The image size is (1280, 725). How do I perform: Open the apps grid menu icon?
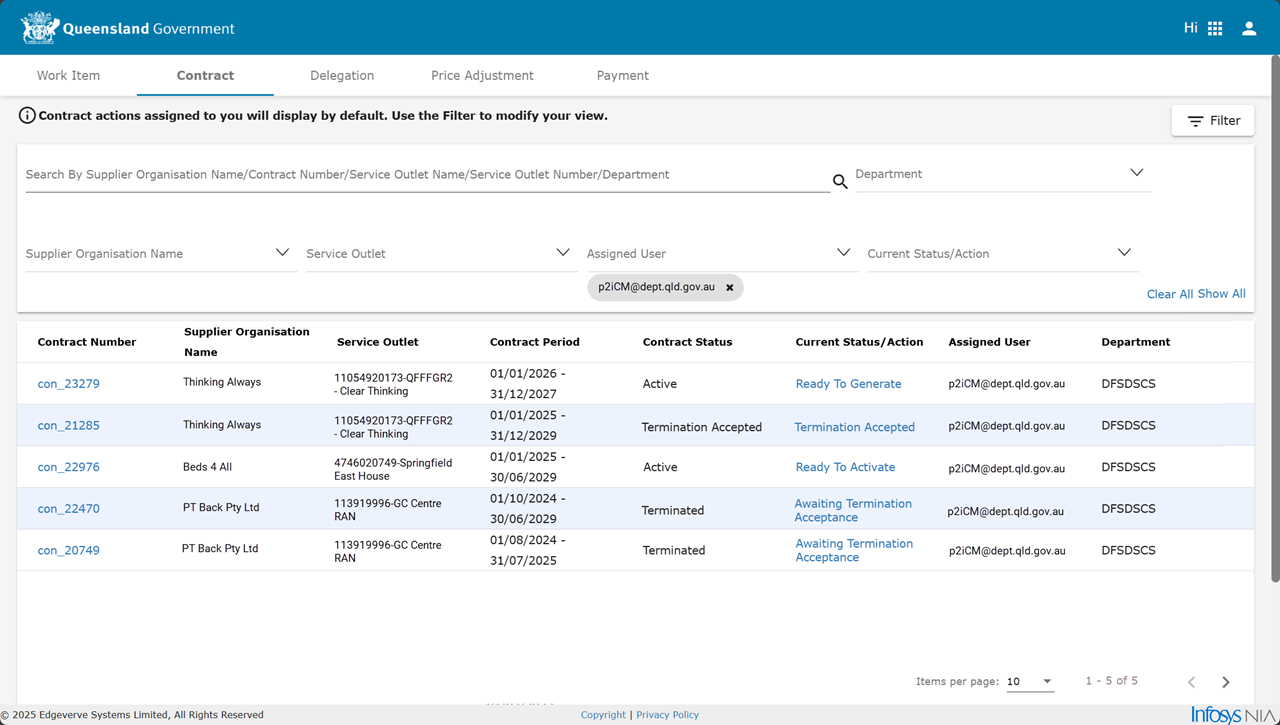[1215, 29]
